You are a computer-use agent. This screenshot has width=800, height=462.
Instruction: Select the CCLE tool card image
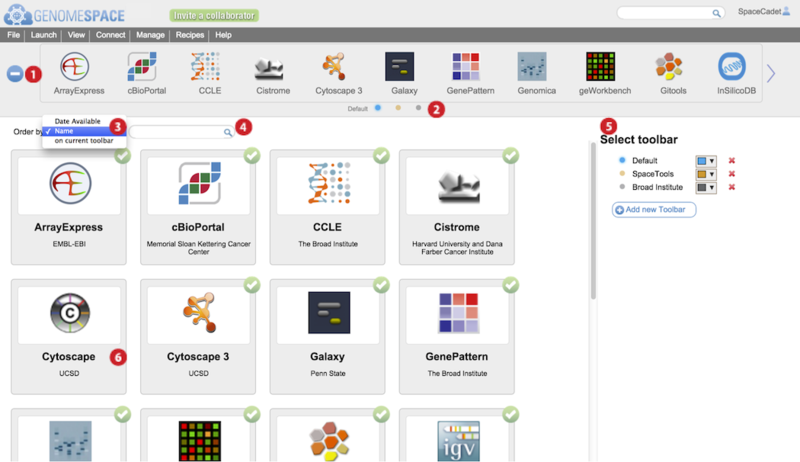[329, 183]
